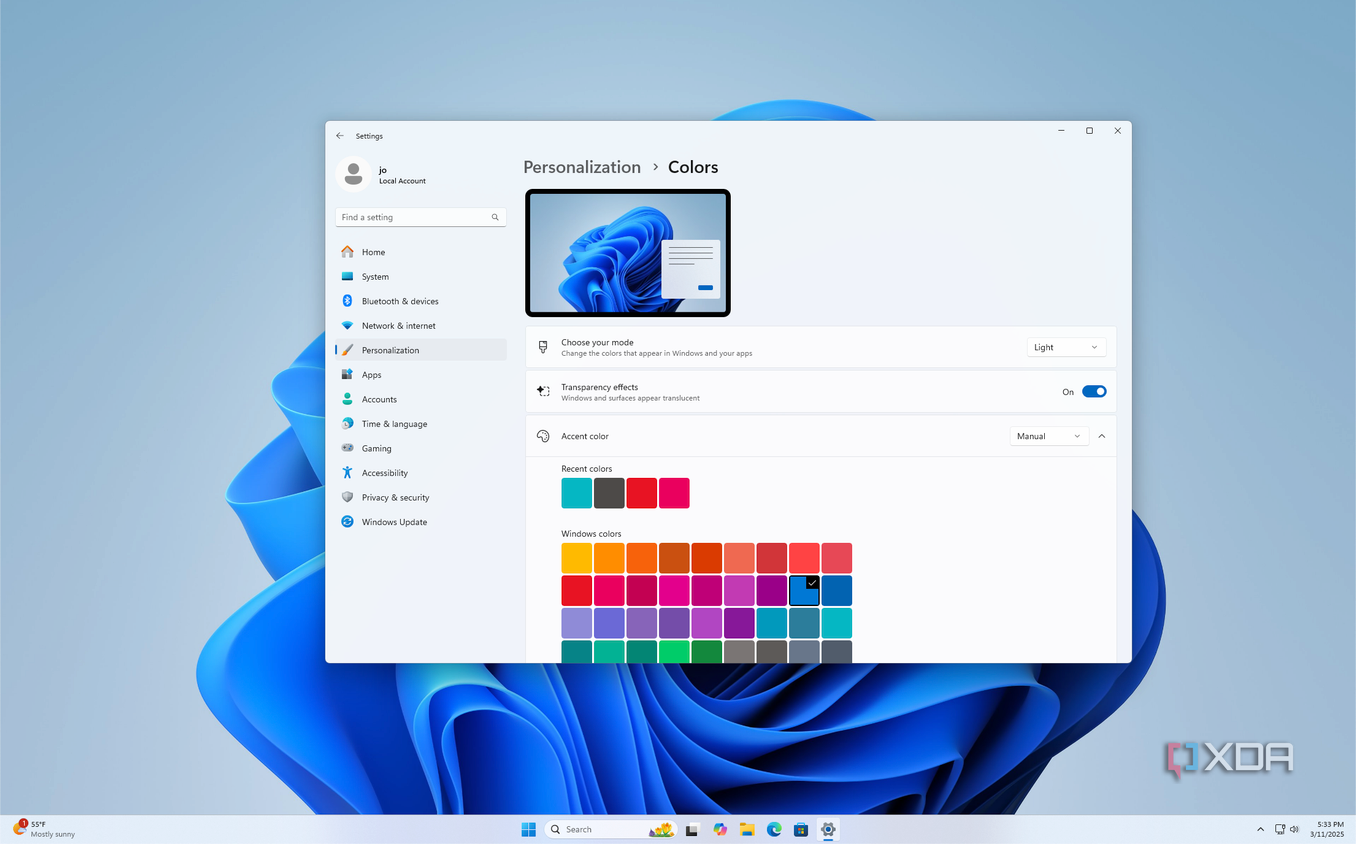Click the network icon in the system tray
The width and height of the screenshot is (1356, 844).
[1280, 829]
